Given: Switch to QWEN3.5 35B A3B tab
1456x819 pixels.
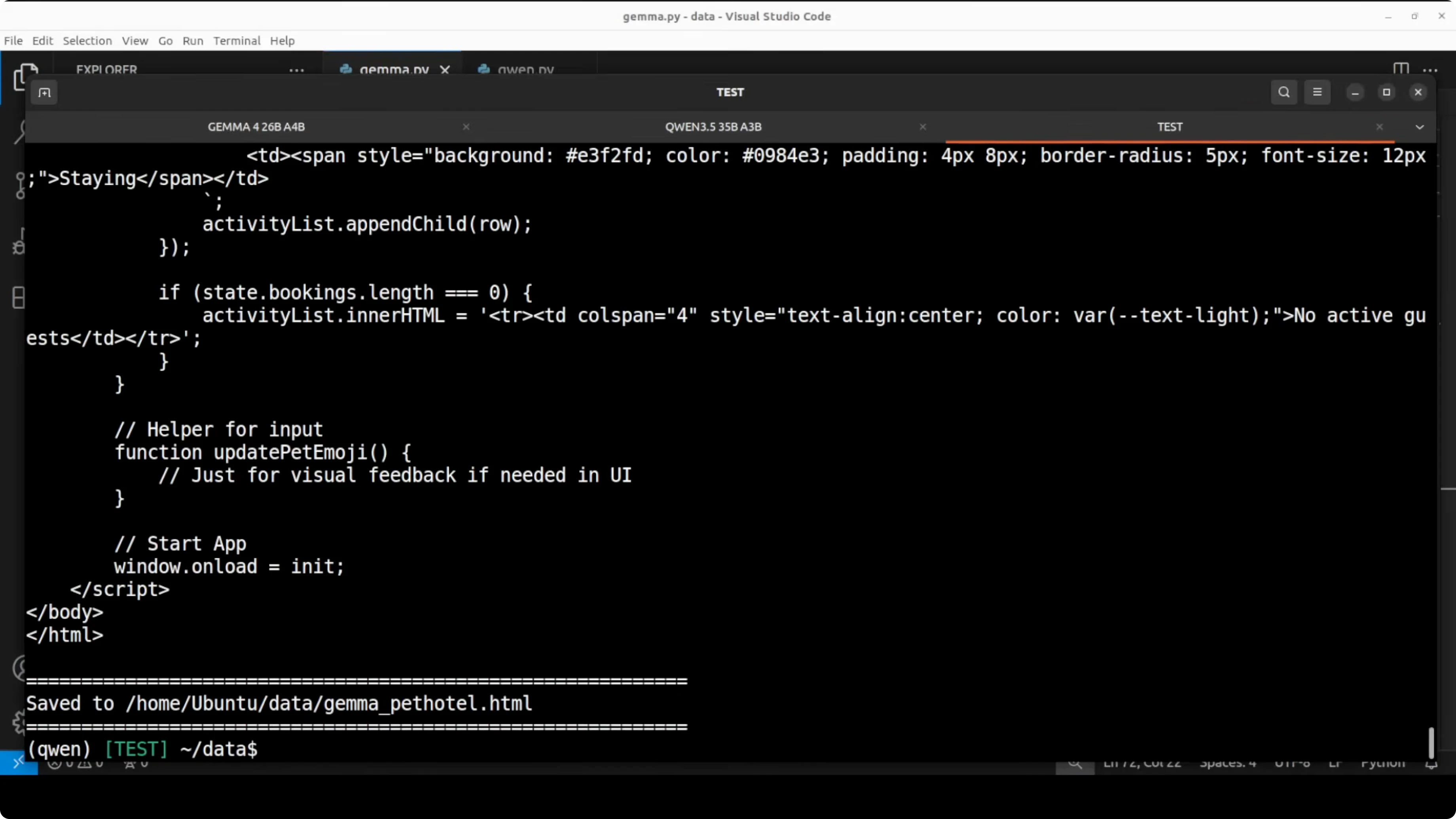Looking at the screenshot, I should [x=713, y=127].
